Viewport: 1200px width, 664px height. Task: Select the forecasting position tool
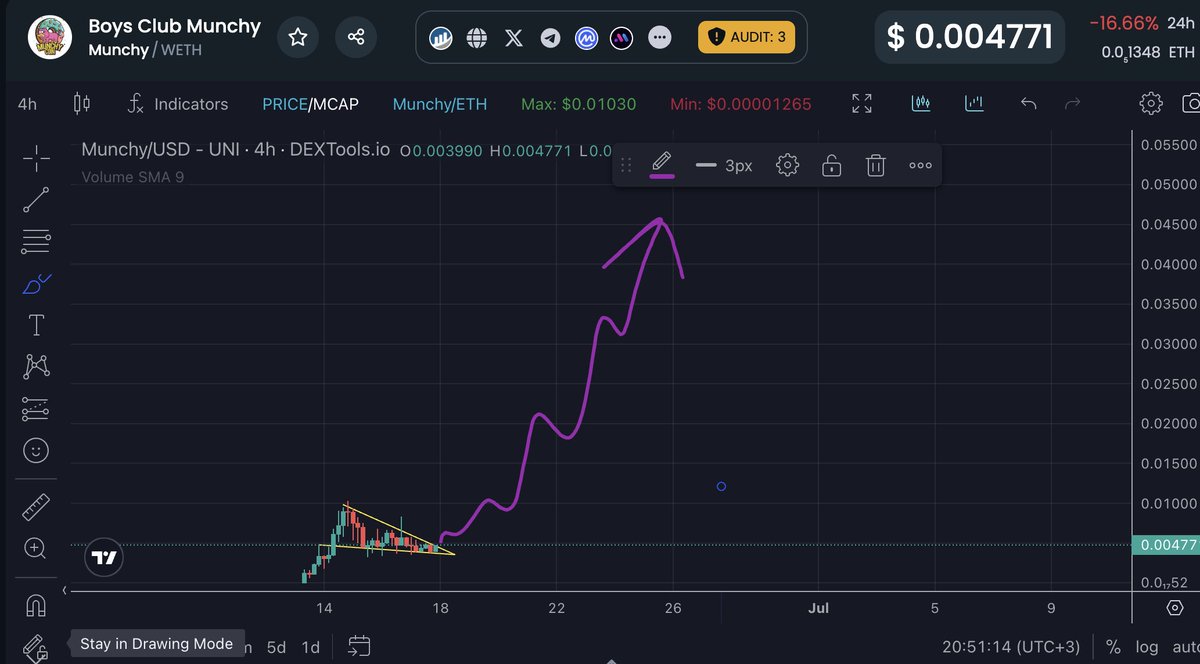pos(36,409)
